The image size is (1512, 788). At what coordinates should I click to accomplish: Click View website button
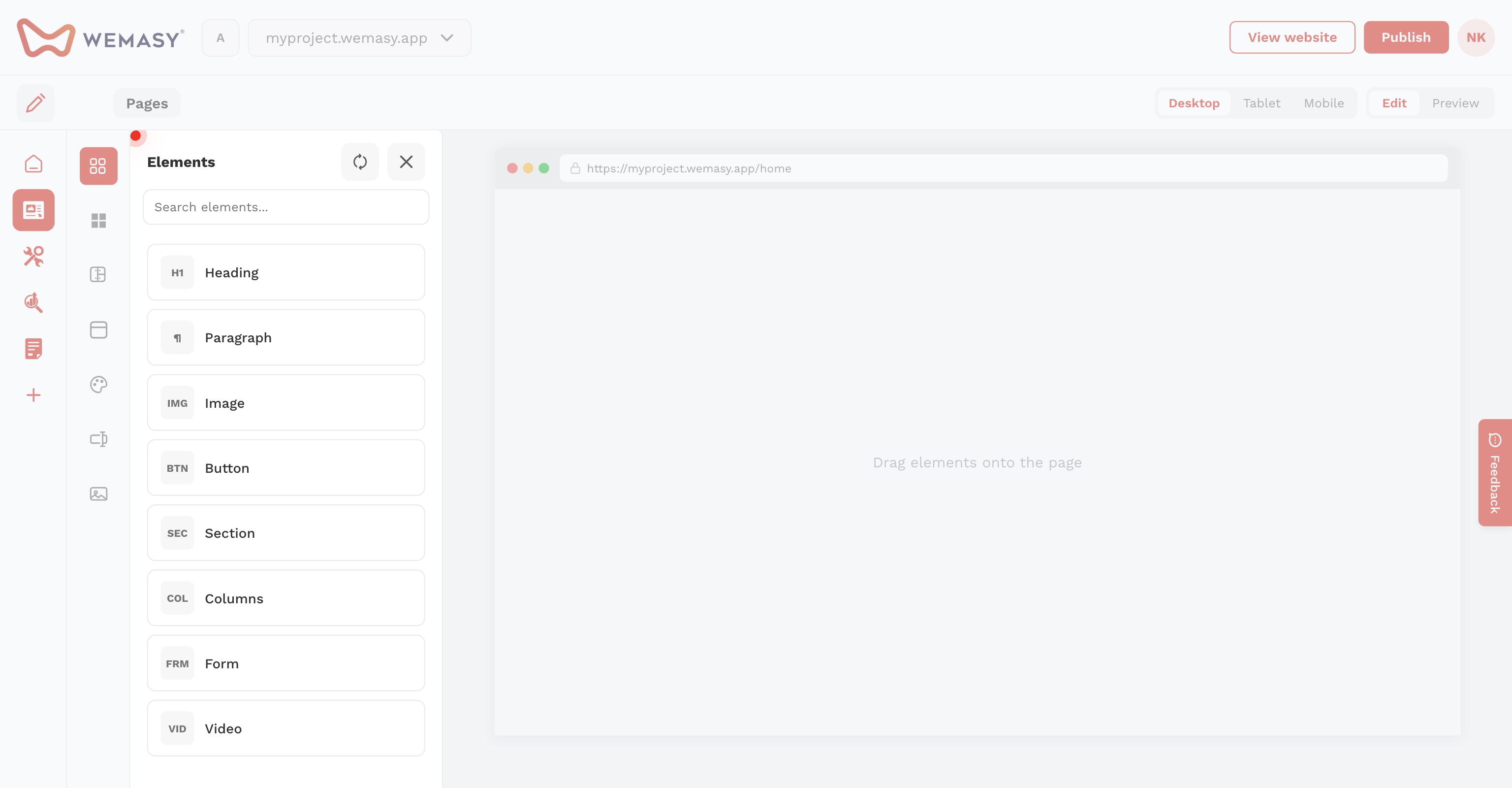(x=1292, y=37)
